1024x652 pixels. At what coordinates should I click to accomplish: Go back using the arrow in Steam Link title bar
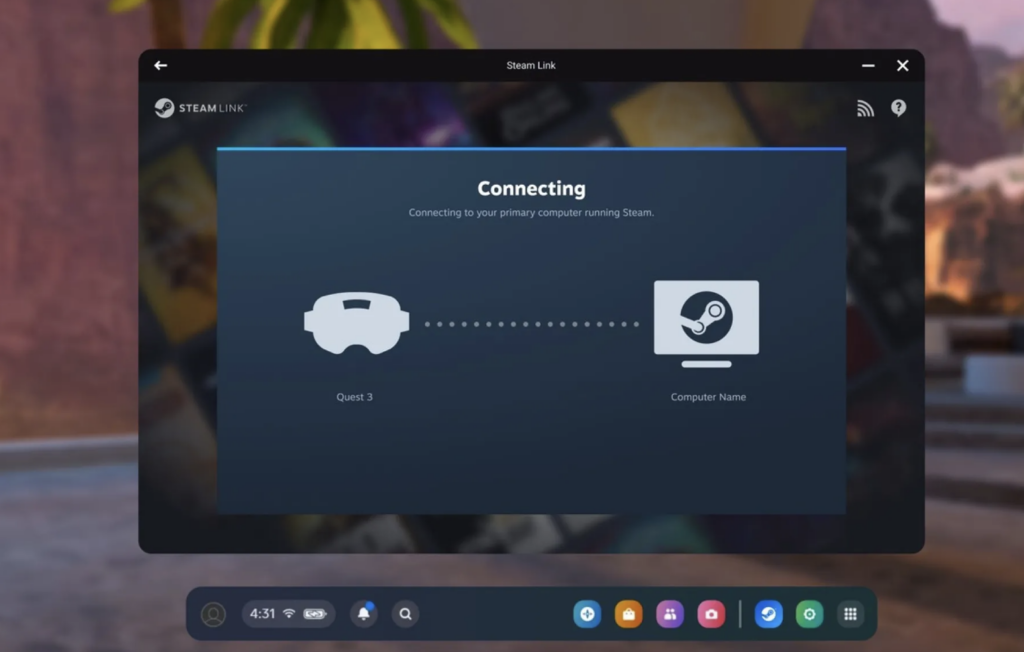(x=161, y=65)
